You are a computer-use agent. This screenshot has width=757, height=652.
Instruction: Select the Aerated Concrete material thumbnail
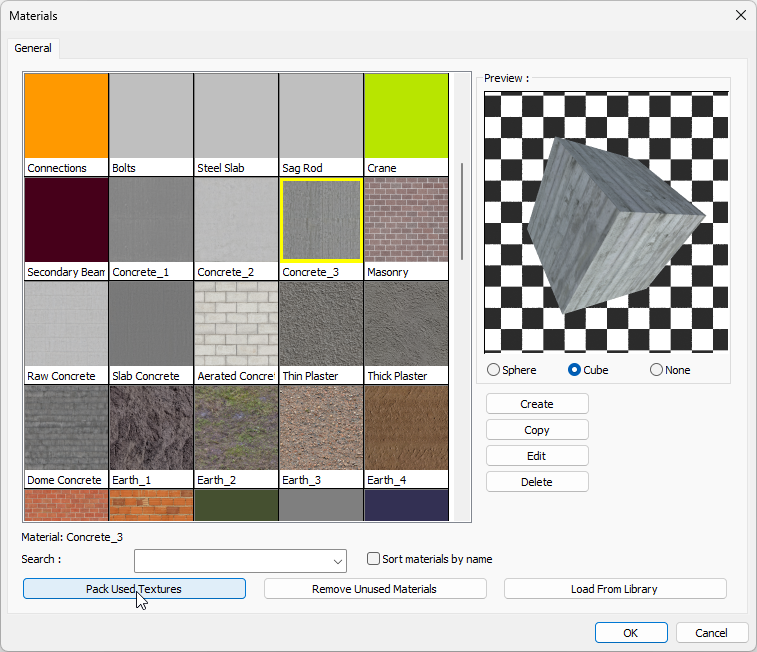click(x=236, y=324)
